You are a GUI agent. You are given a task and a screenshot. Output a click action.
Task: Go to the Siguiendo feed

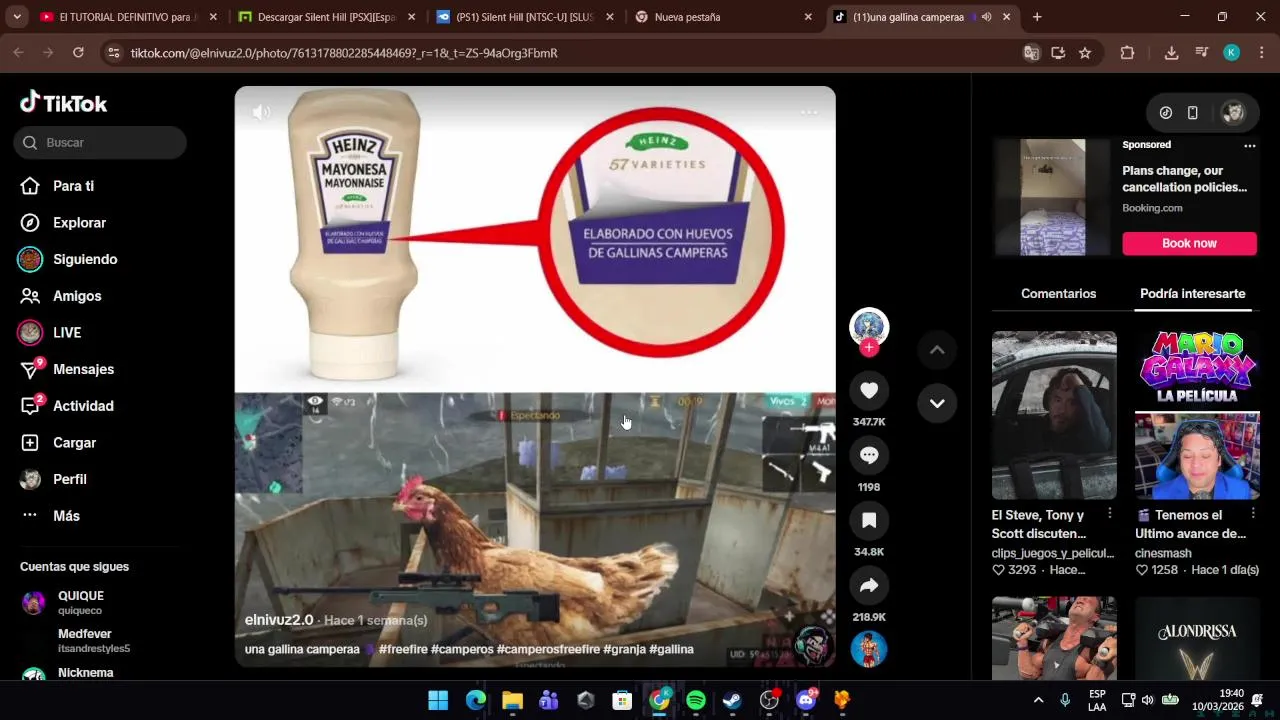click(69, 259)
